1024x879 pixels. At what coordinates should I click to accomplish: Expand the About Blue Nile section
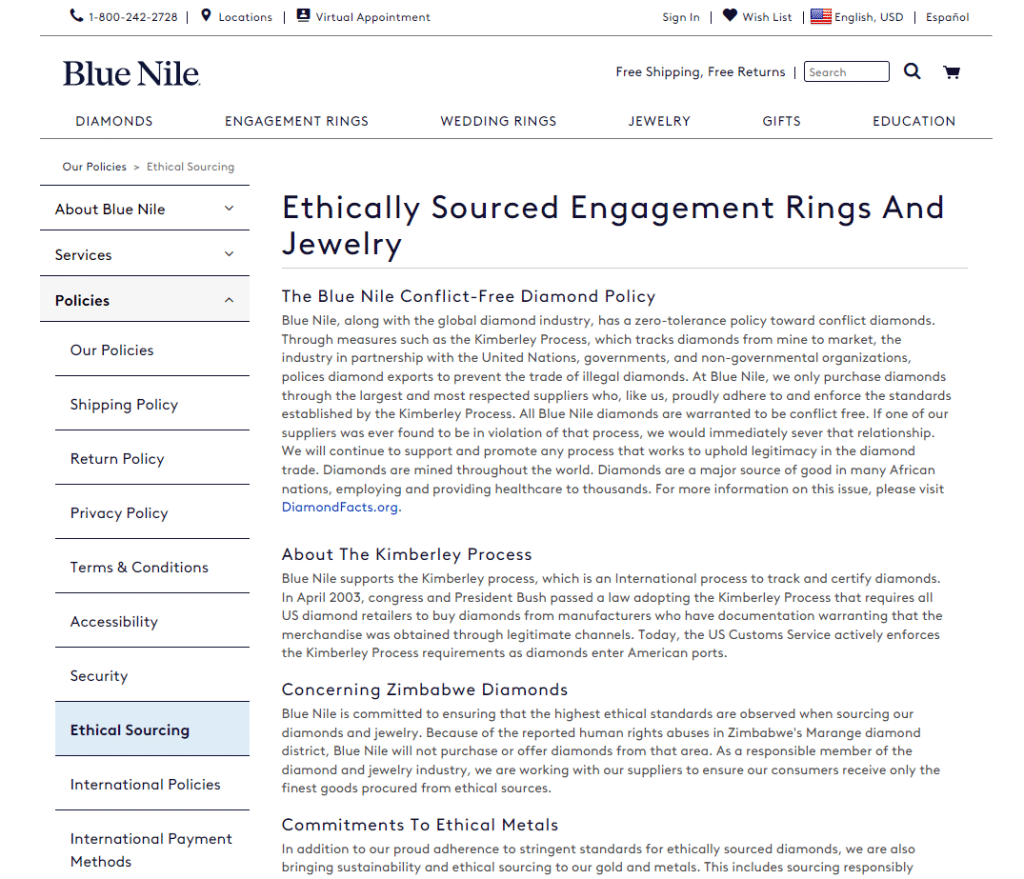(x=145, y=209)
